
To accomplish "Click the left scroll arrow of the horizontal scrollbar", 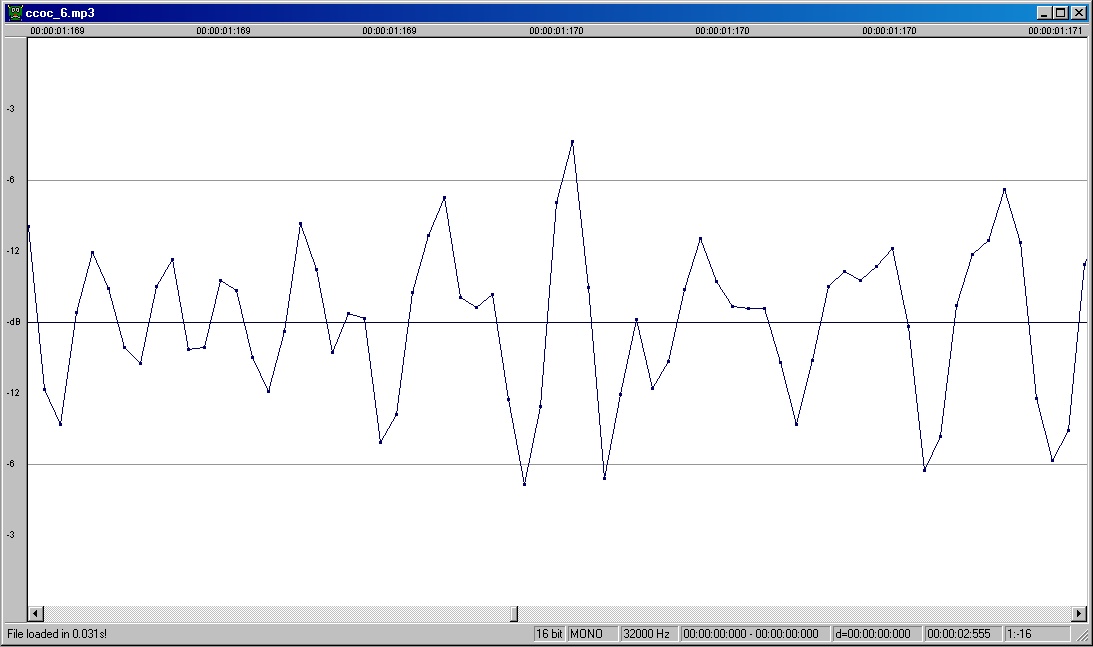I will (x=35, y=613).
